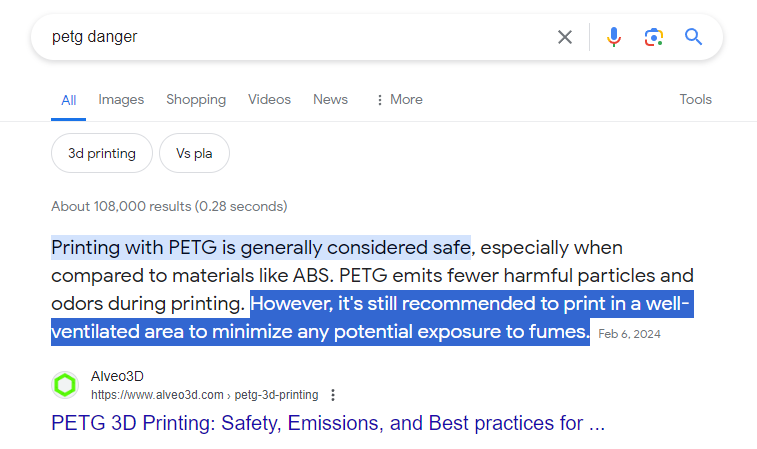Open the News tab
The image size is (757, 449).
click(330, 100)
